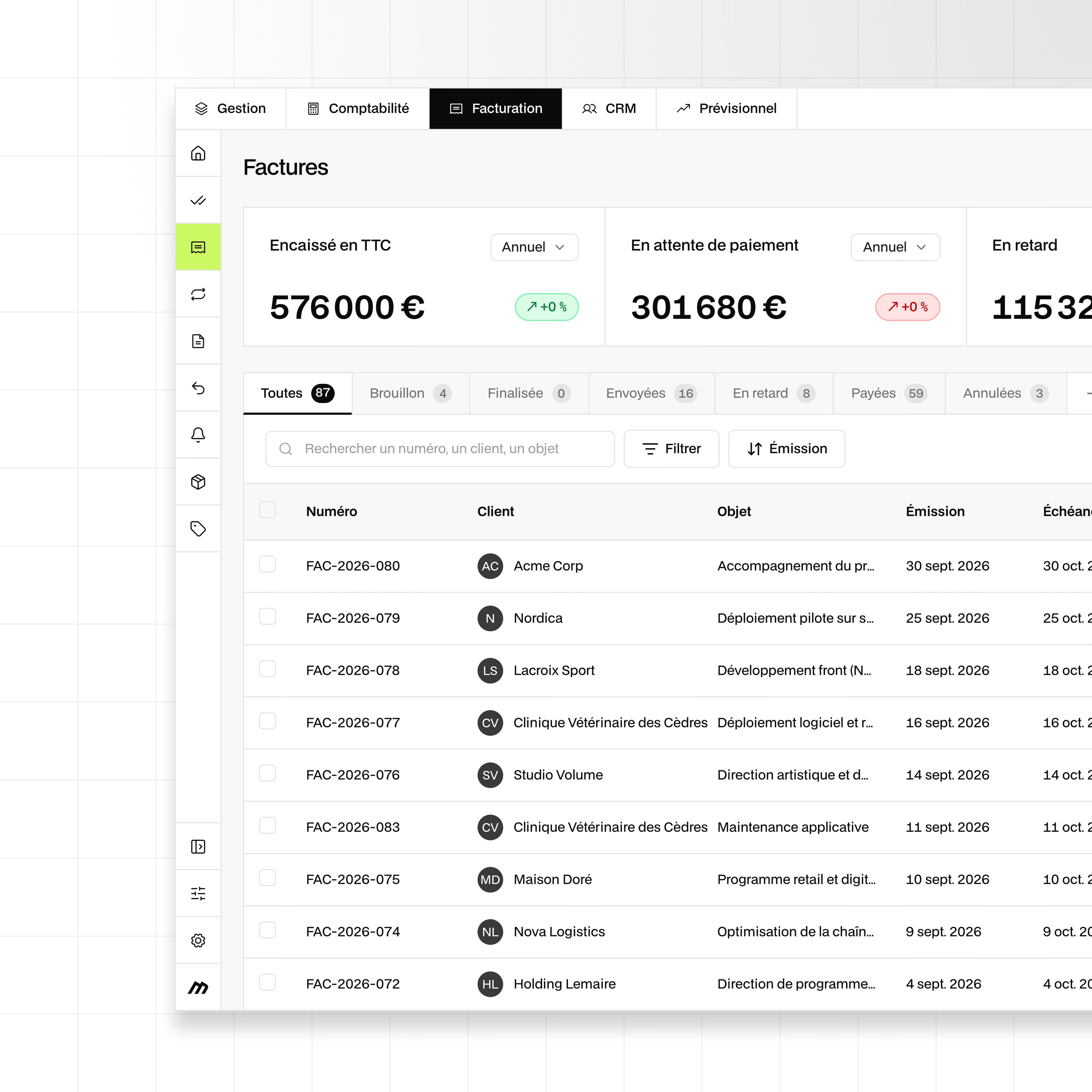Click the invoice search field

click(x=440, y=449)
